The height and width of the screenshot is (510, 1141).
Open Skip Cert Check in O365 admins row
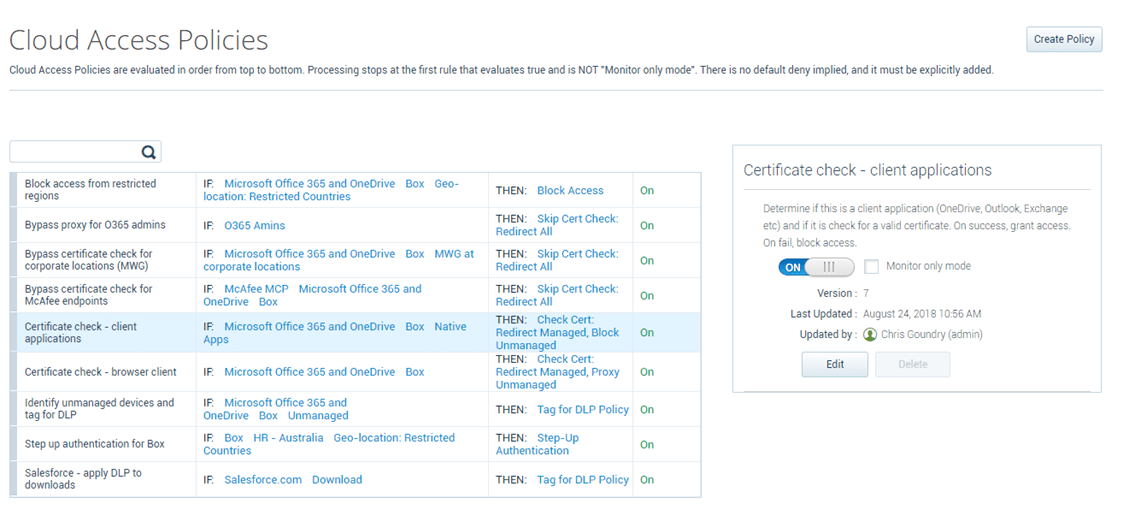pyautogui.click(x=557, y=226)
